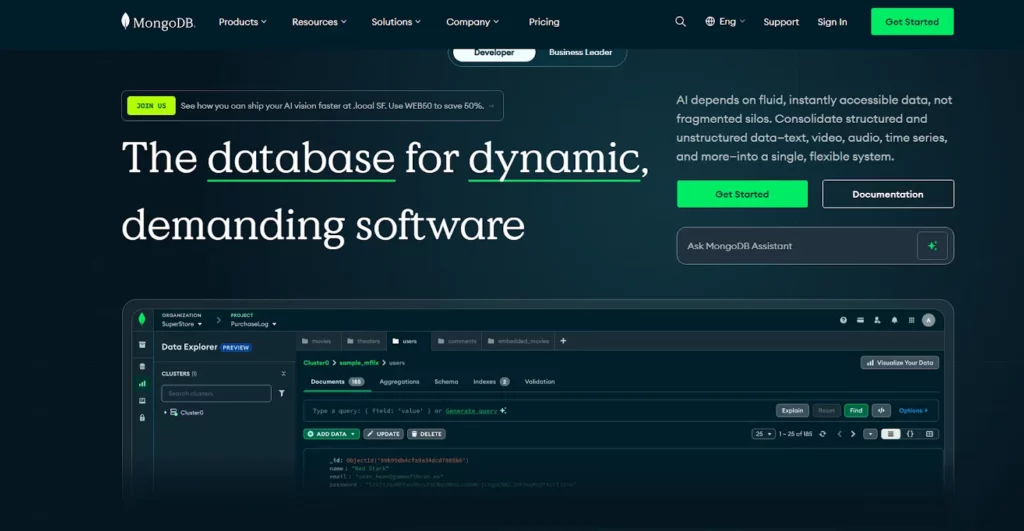The width and height of the screenshot is (1024, 531).
Task: Click the MongoDB logo in the navbar
Action: point(158,22)
